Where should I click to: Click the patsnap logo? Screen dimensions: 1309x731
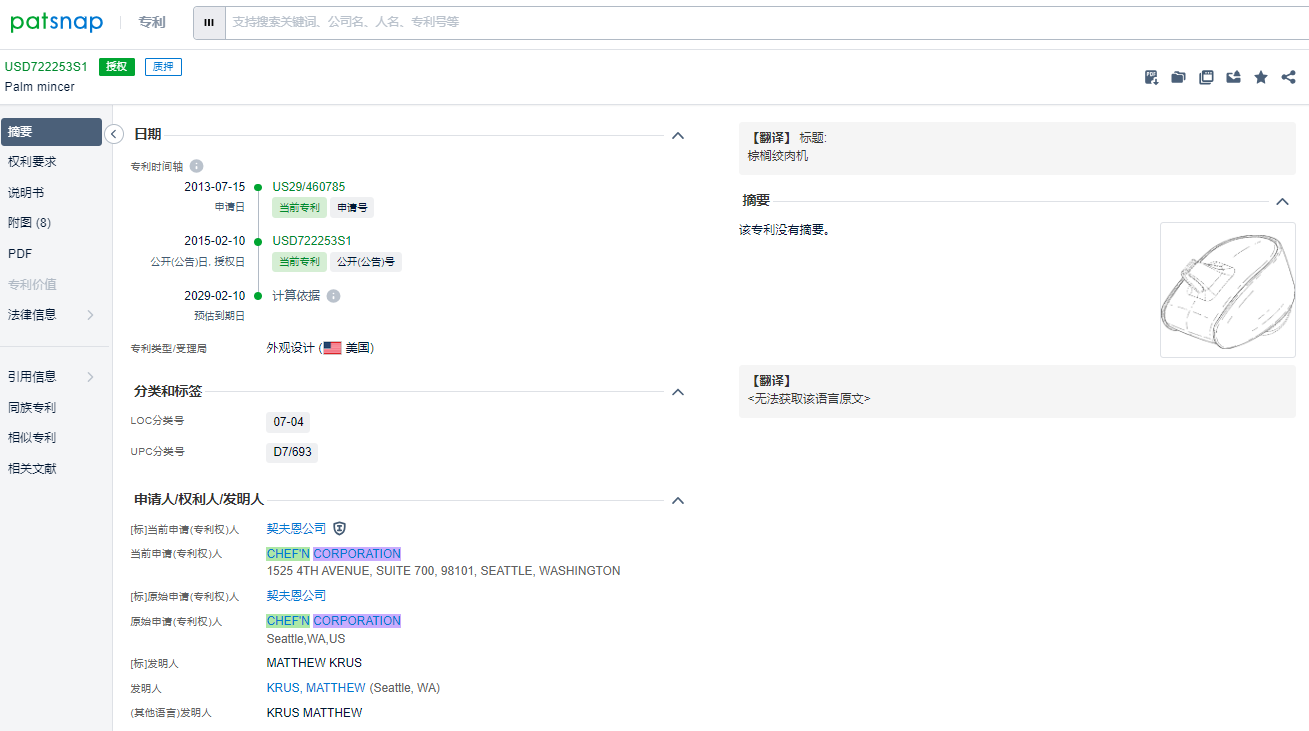click(57, 22)
